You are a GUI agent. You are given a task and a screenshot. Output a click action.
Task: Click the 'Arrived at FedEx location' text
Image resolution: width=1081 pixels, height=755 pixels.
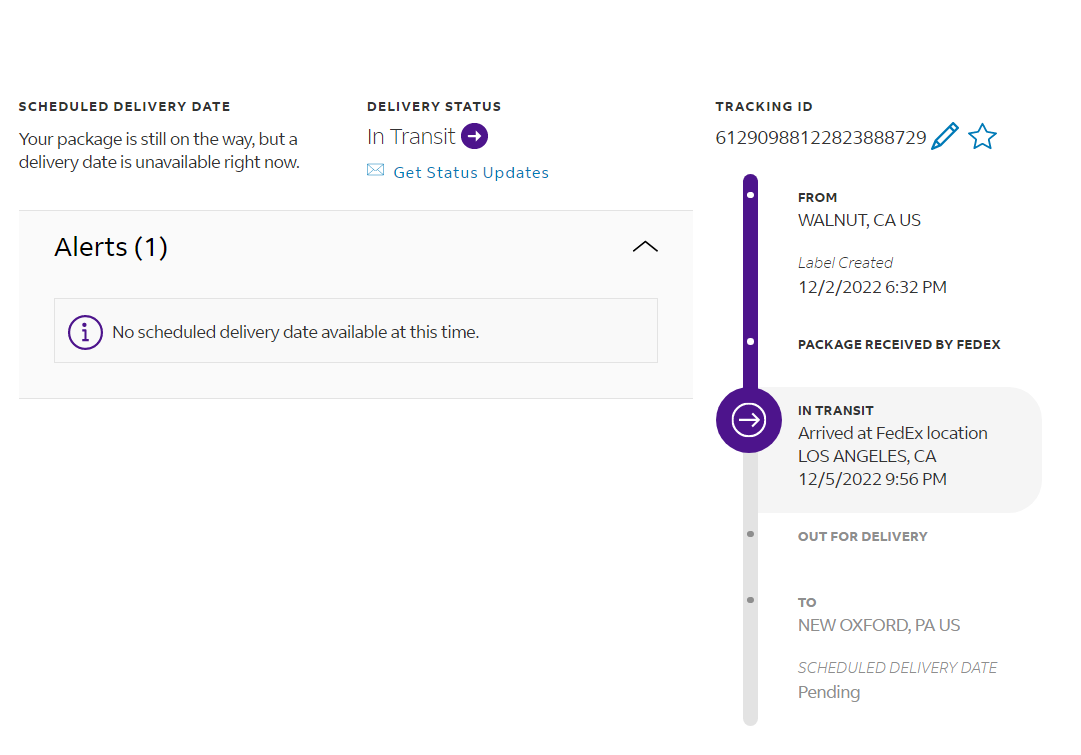(892, 433)
